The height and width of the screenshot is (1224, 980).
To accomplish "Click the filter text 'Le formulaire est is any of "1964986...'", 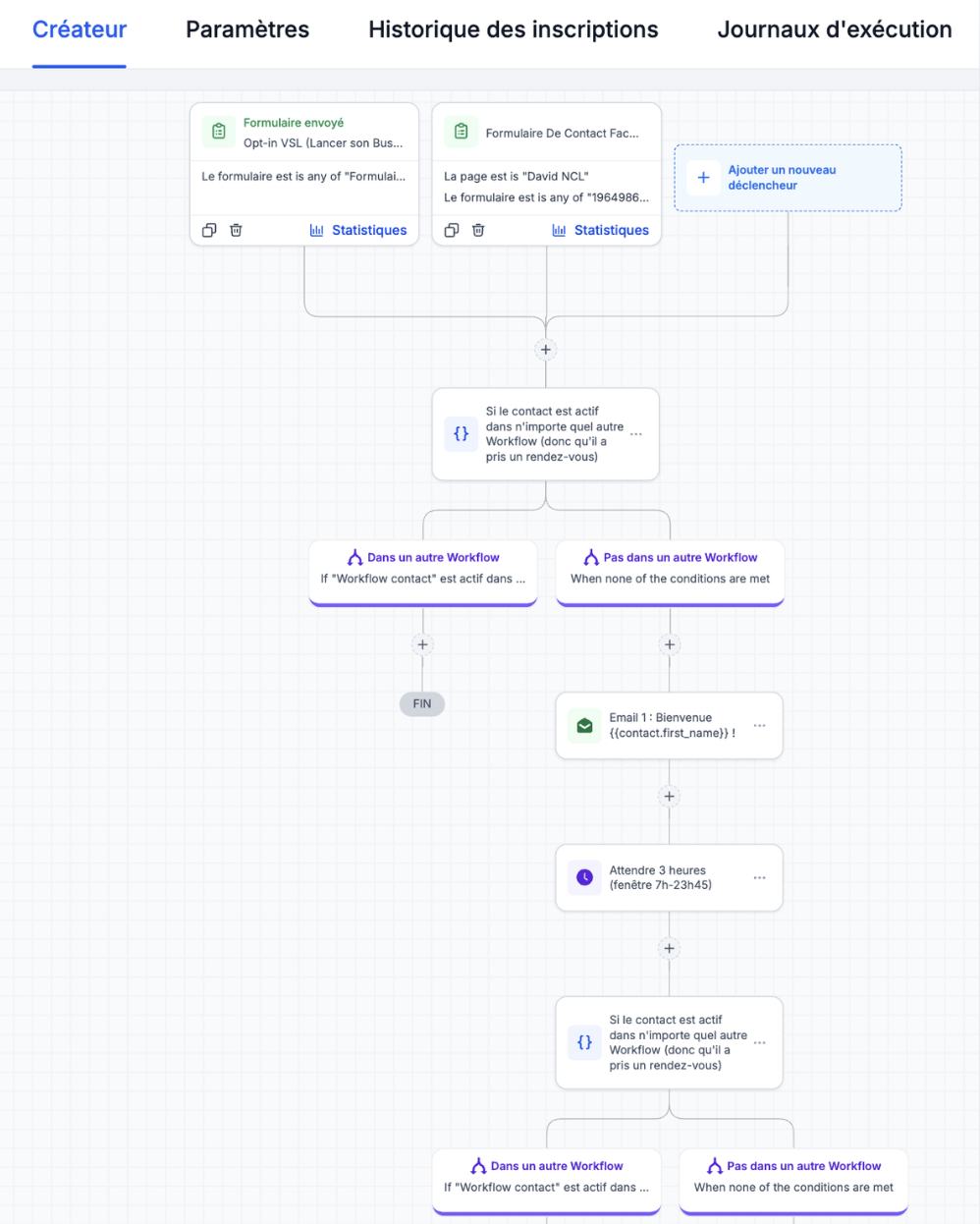I will (546, 197).
